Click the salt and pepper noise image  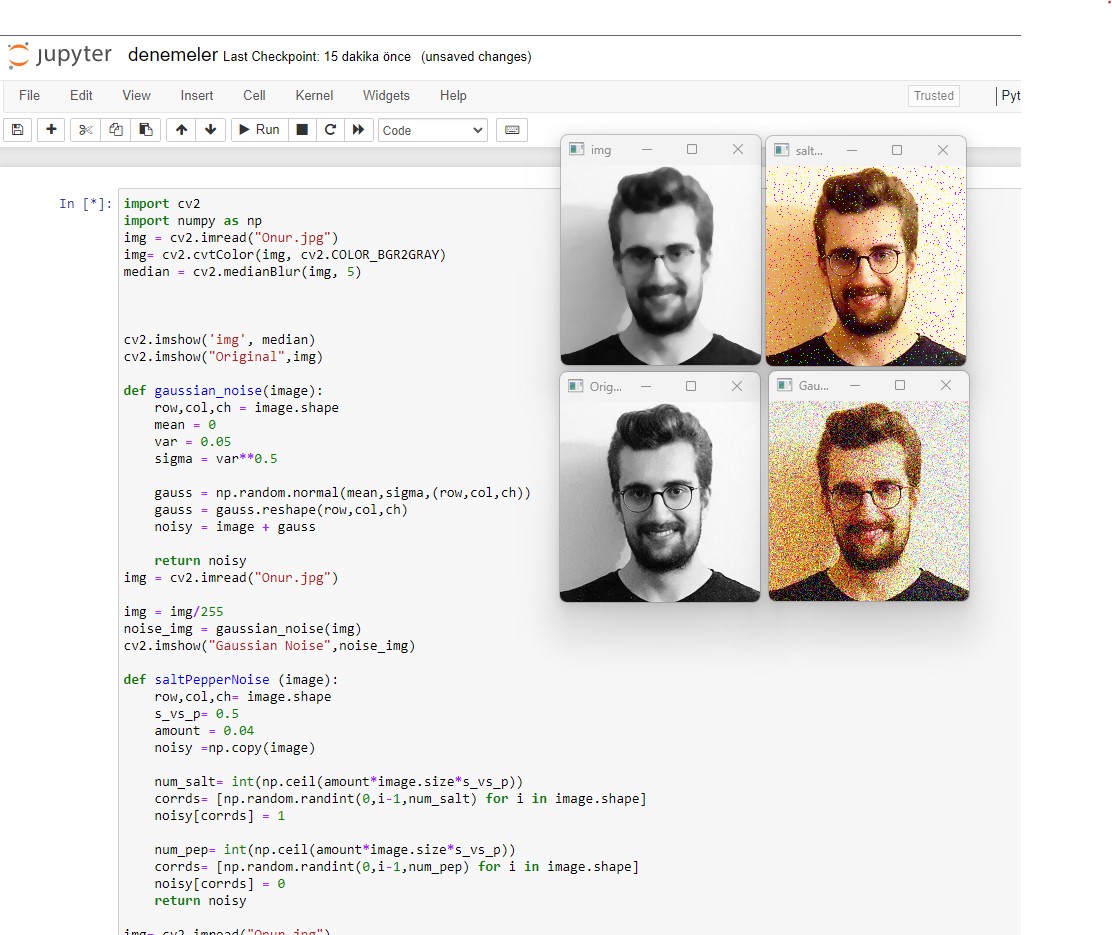(866, 265)
